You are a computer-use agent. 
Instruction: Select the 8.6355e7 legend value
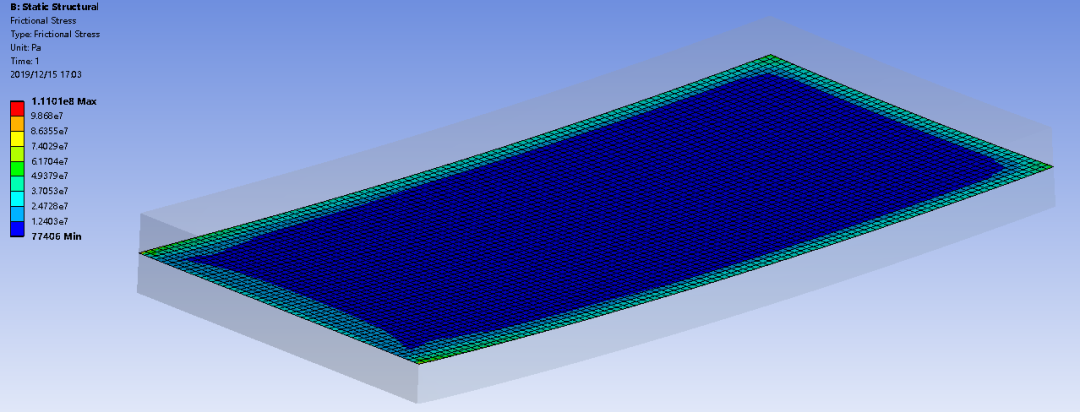point(50,131)
